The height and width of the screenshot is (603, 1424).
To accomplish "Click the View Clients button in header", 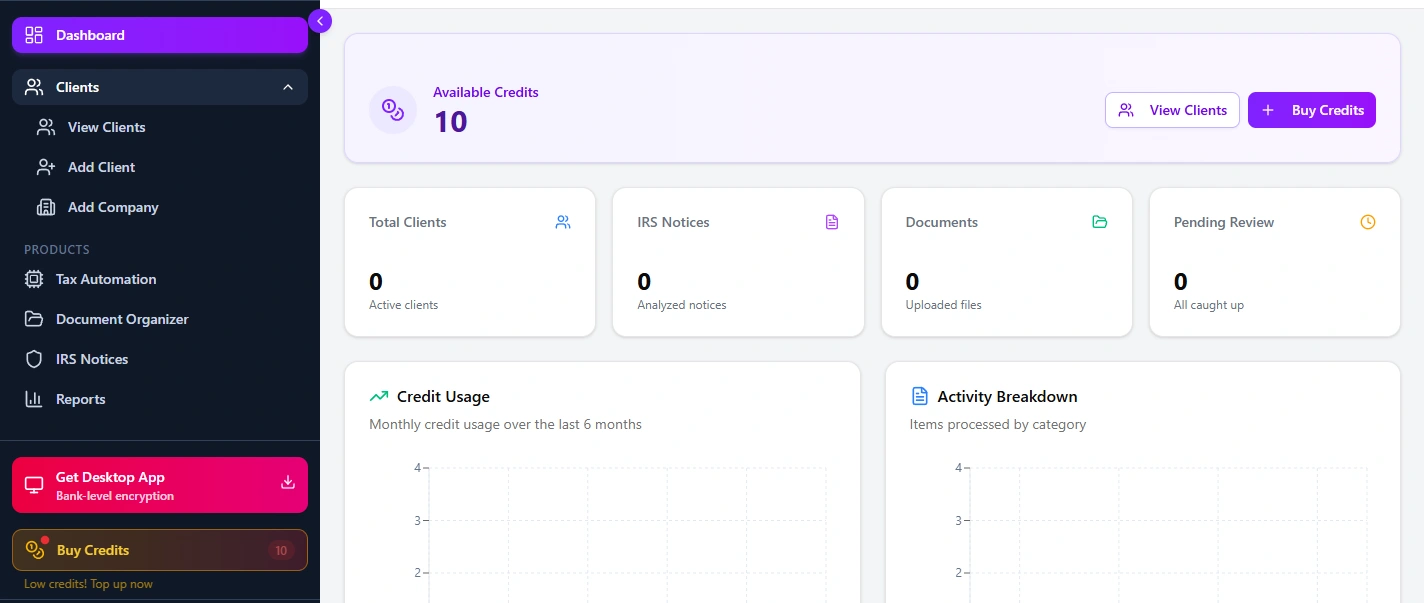I will pyautogui.click(x=1172, y=110).
